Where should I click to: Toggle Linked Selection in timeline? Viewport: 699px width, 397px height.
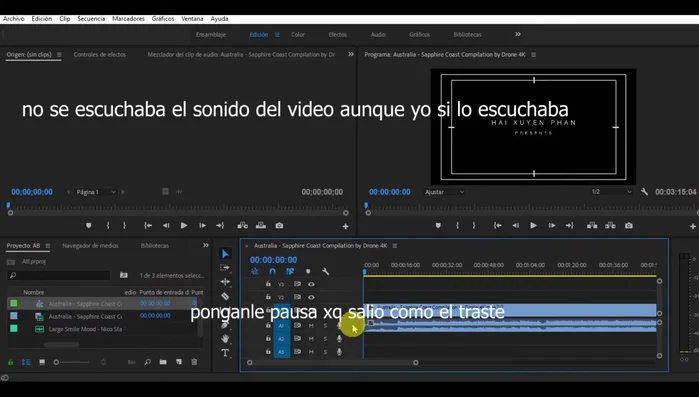[290, 271]
